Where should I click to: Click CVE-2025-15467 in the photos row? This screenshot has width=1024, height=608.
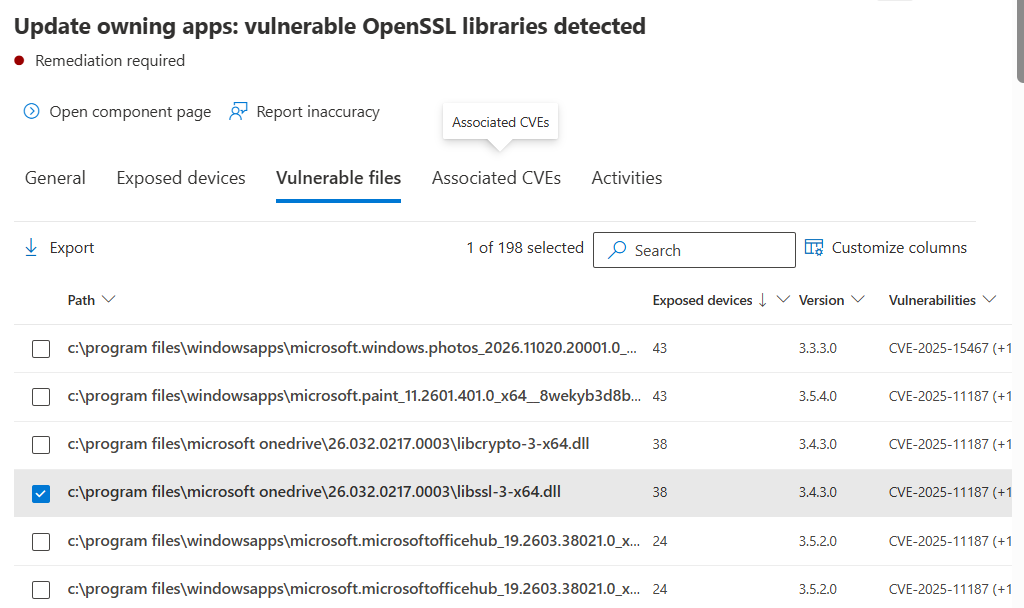[x=938, y=348]
